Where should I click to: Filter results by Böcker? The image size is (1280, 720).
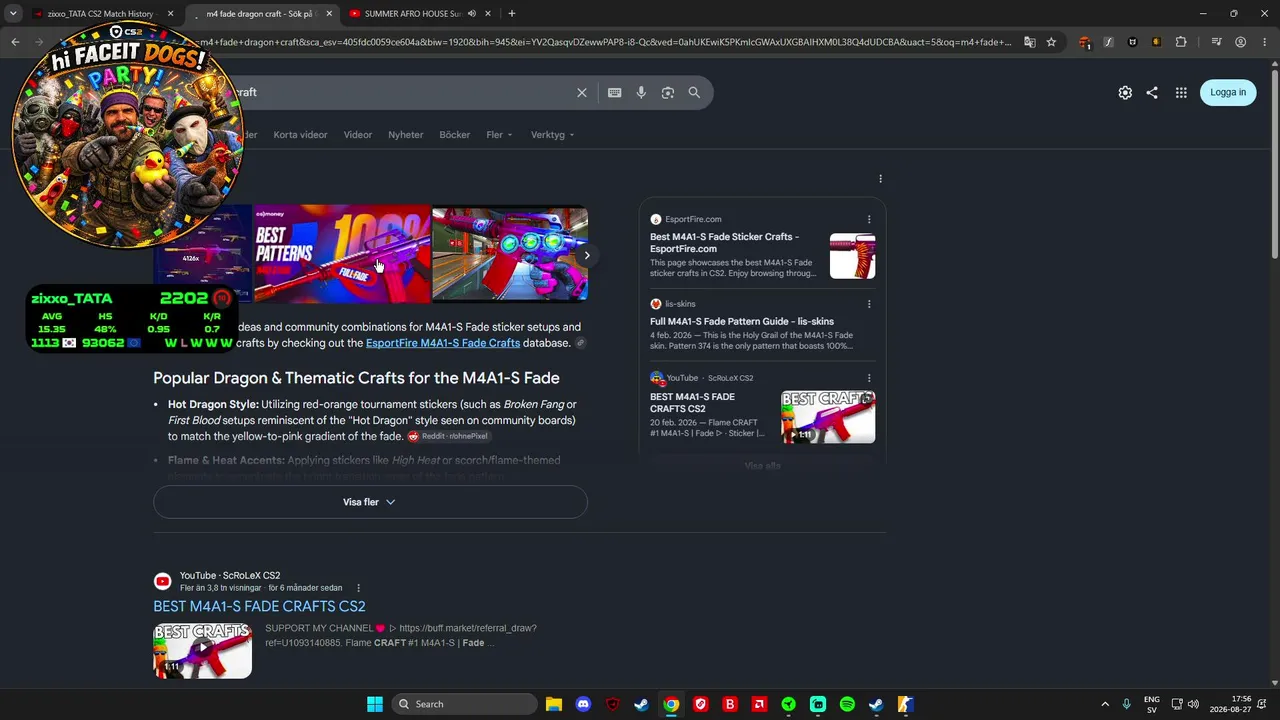pyautogui.click(x=455, y=135)
